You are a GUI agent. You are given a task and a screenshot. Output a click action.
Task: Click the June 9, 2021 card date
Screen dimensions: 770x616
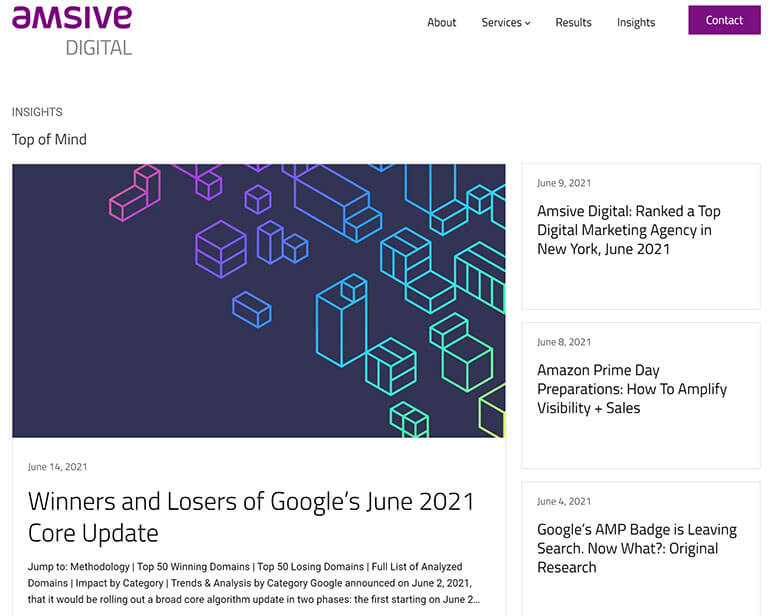564,183
